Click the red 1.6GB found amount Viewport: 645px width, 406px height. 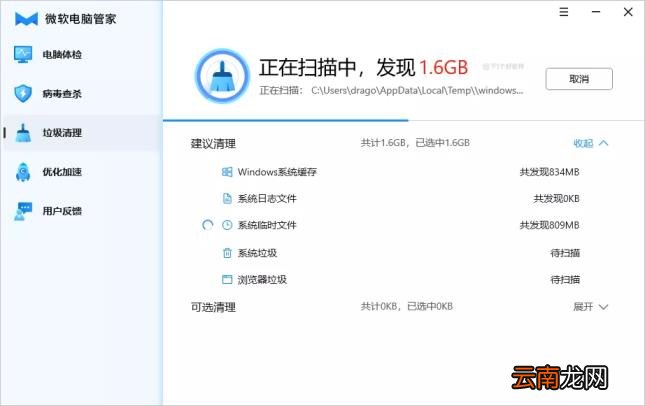click(x=443, y=67)
